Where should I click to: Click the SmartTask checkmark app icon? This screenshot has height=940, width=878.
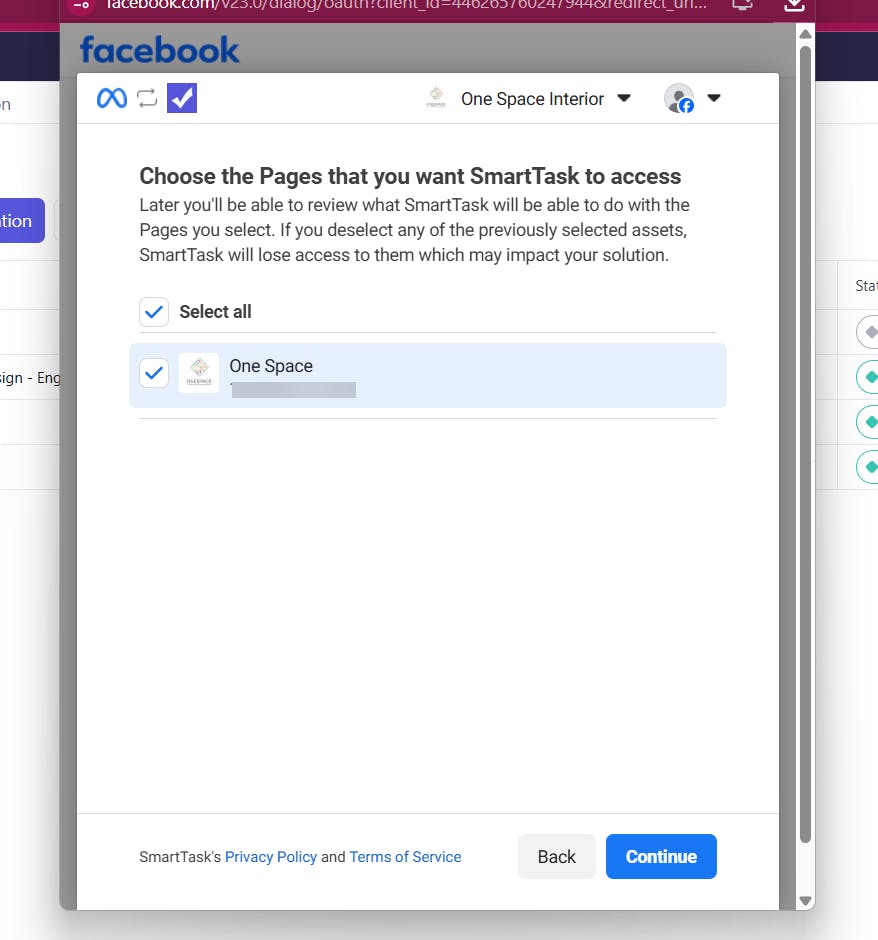(x=182, y=98)
